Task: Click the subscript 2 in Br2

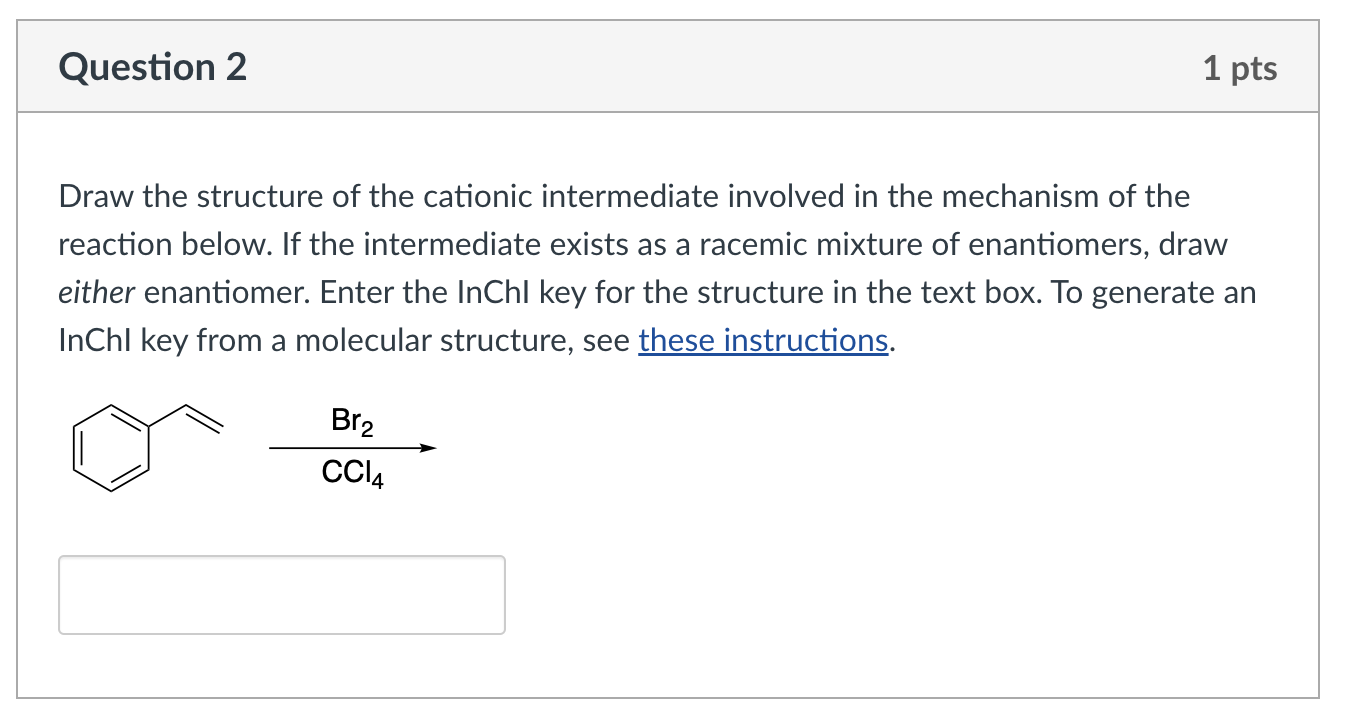Action: [367, 431]
